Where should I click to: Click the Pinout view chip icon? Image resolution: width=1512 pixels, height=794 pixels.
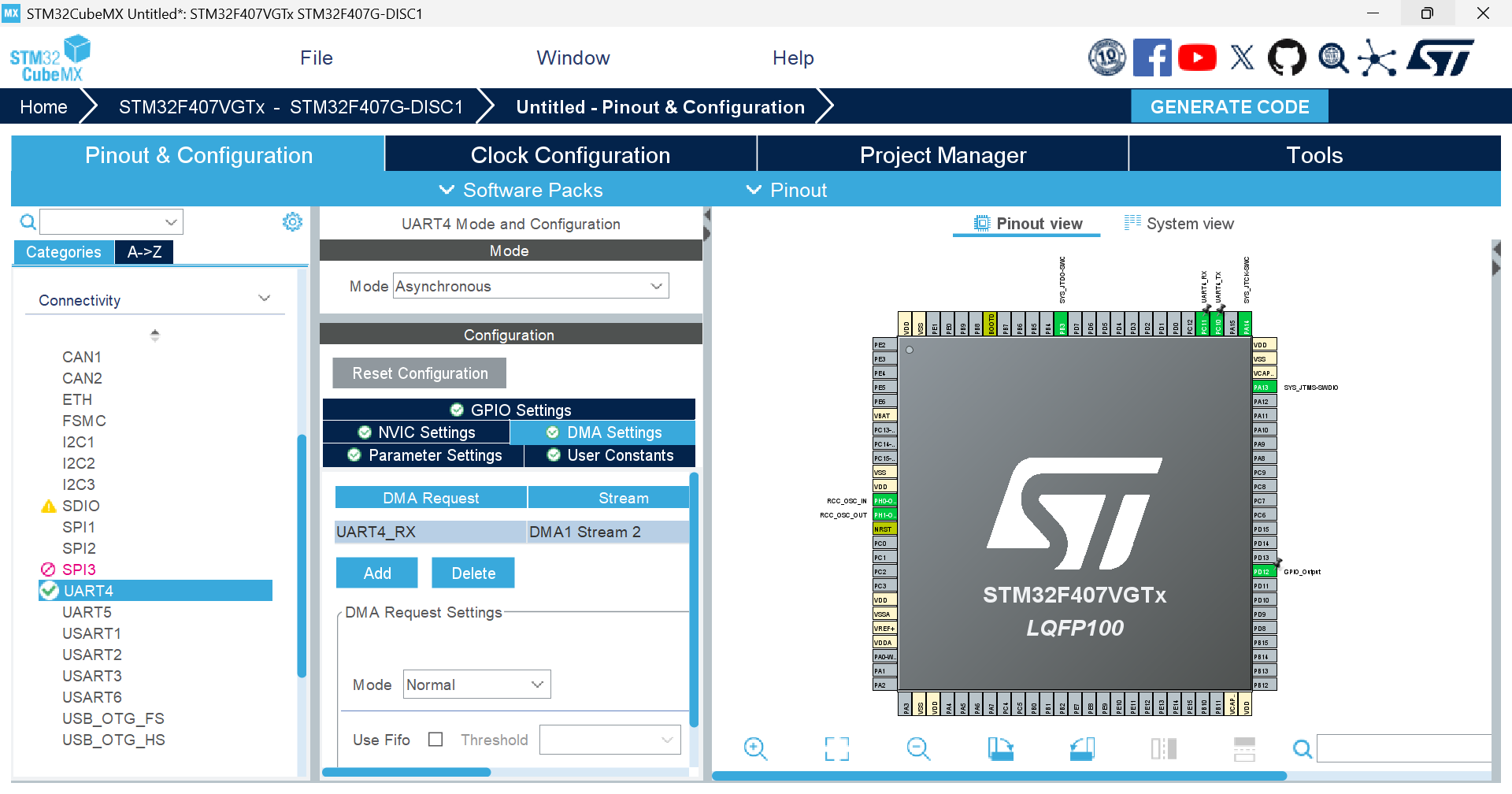(x=982, y=223)
